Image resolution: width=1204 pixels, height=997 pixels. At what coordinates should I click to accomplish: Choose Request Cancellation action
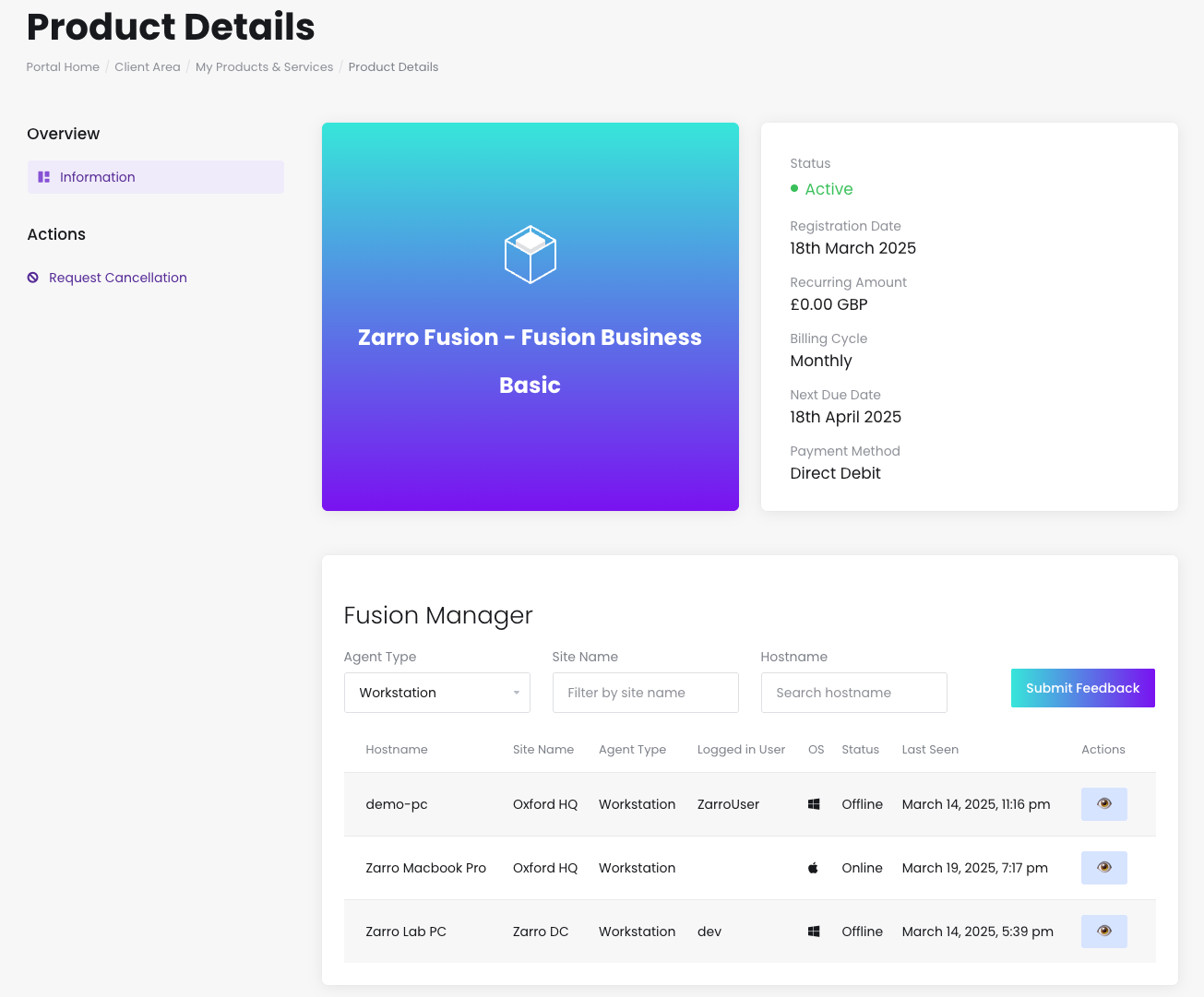pos(118,278)
